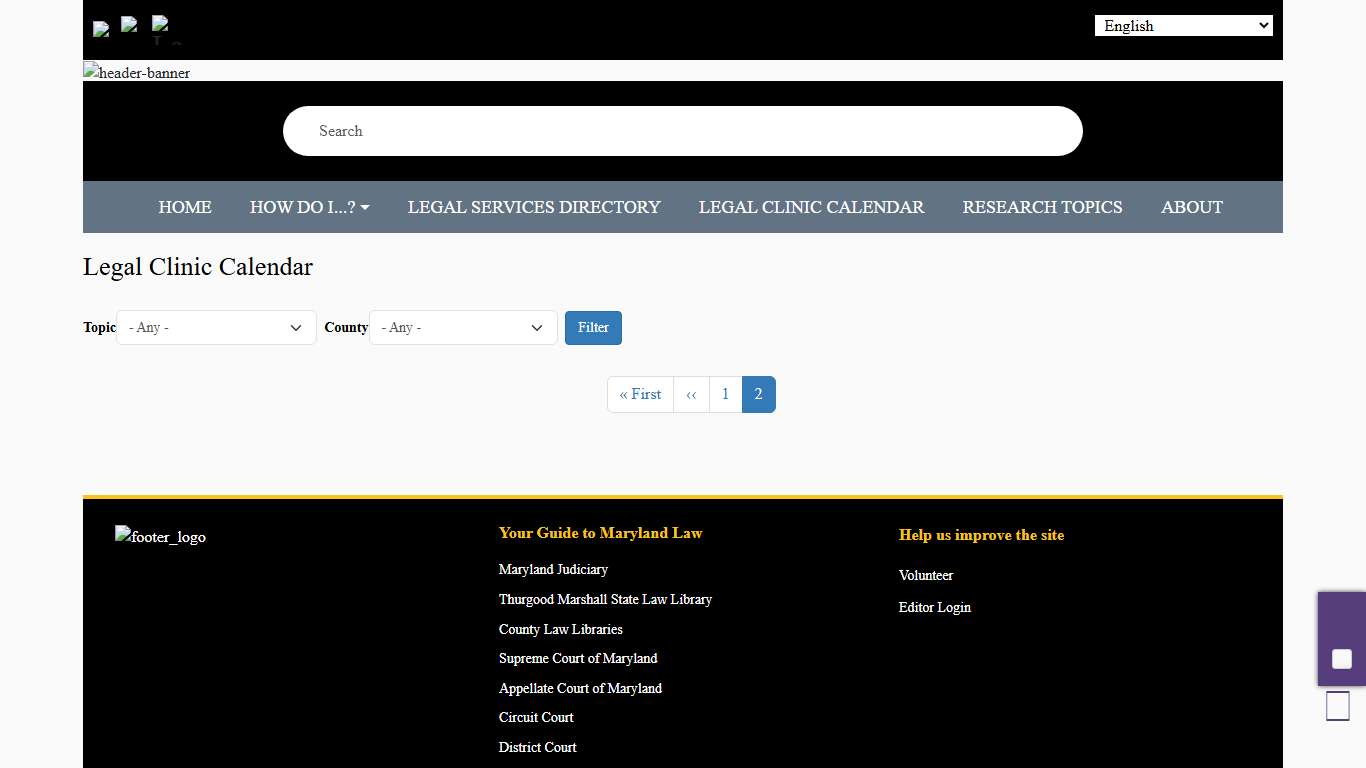Open the Maryland Judiciary footer link
Image resolution: width=1366 pixels, height=768 pixels.
[553, 569]
